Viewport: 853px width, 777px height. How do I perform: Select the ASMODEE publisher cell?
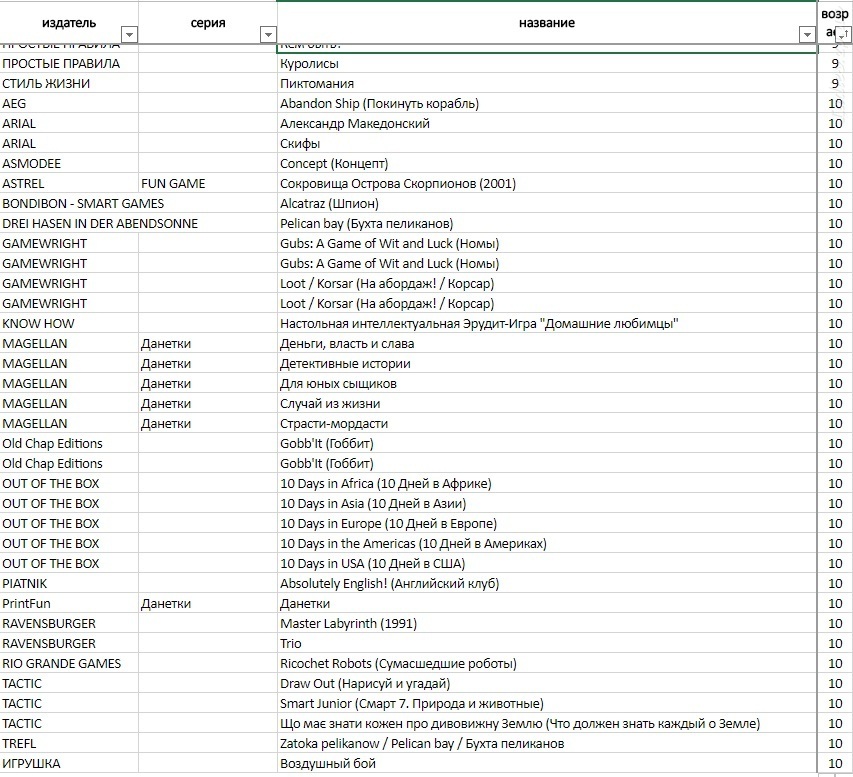pyautogui.click(x=69, y=164)
